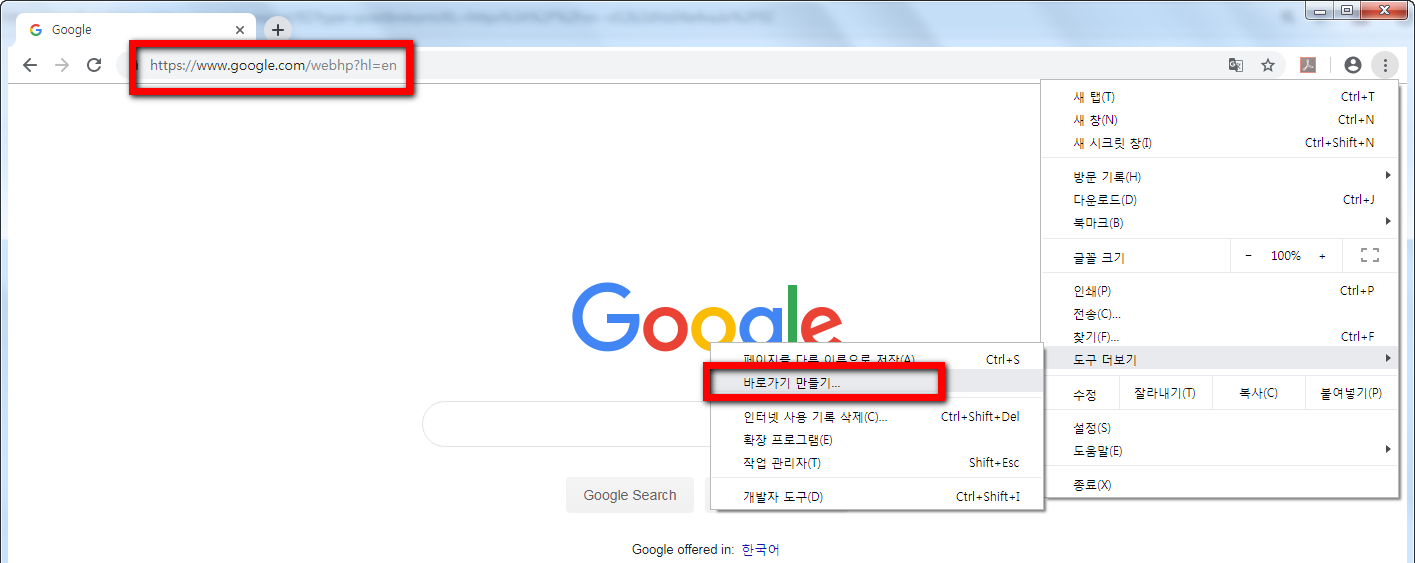Viewport: 1415px width, 563px height.
Task: Choose 페이지를 다른 이름으로 저장(A)
Action: tap(877, 359)
